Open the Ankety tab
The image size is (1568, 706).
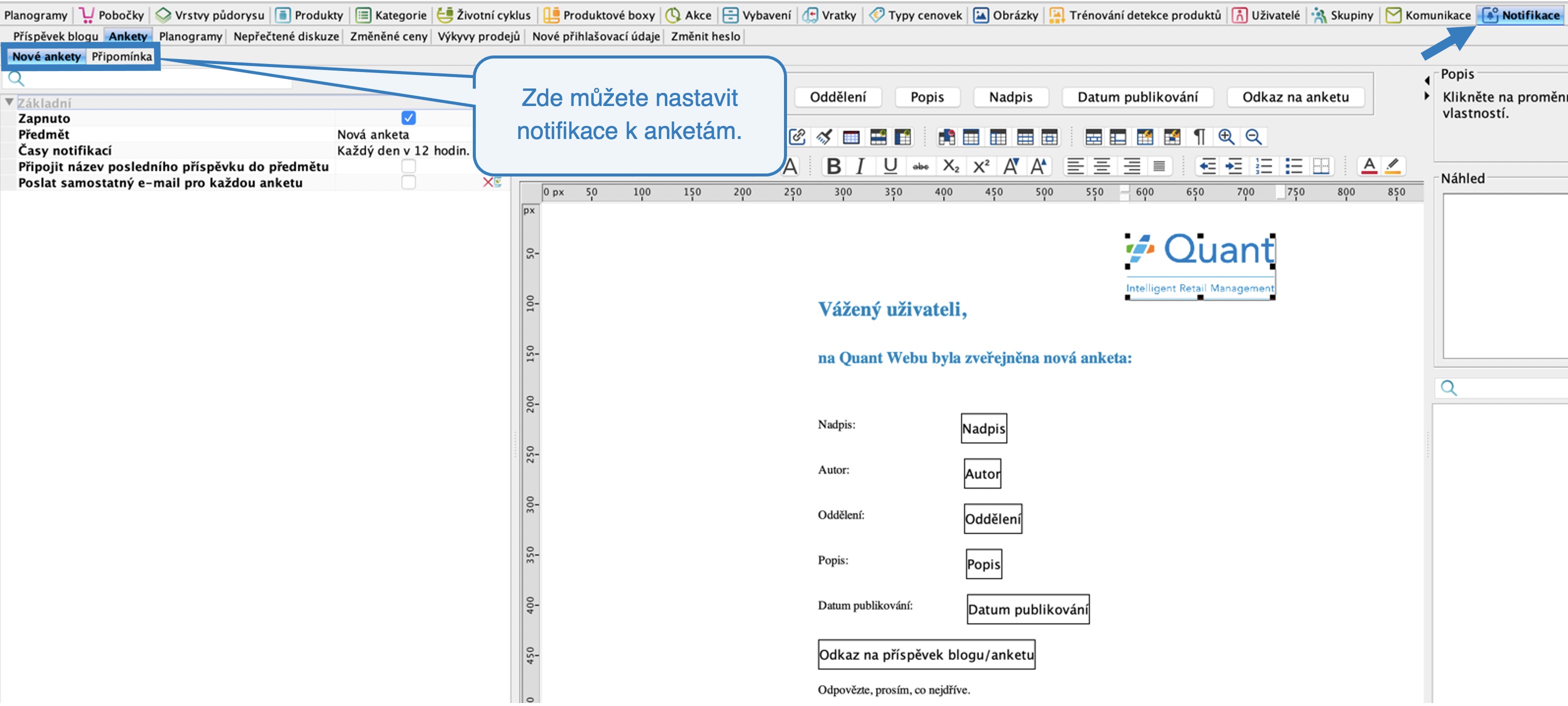point(128,36)
